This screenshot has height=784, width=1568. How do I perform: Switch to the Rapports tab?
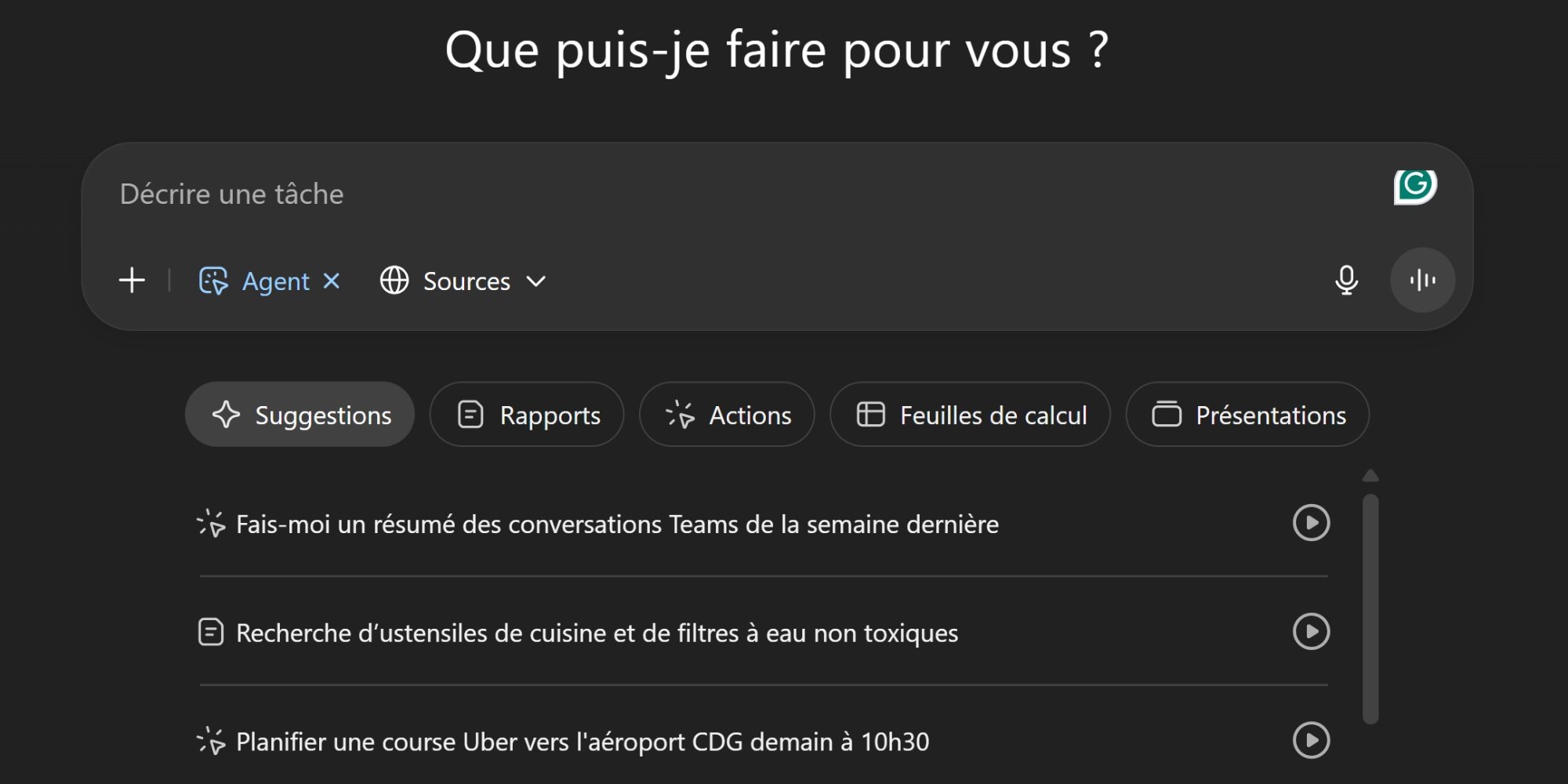527,415
